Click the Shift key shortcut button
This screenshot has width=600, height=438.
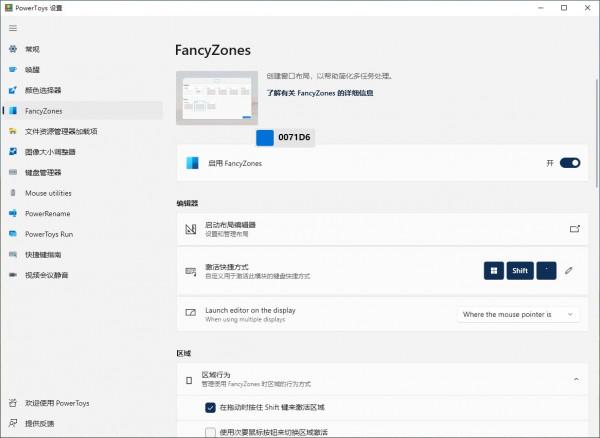(520, 271)
